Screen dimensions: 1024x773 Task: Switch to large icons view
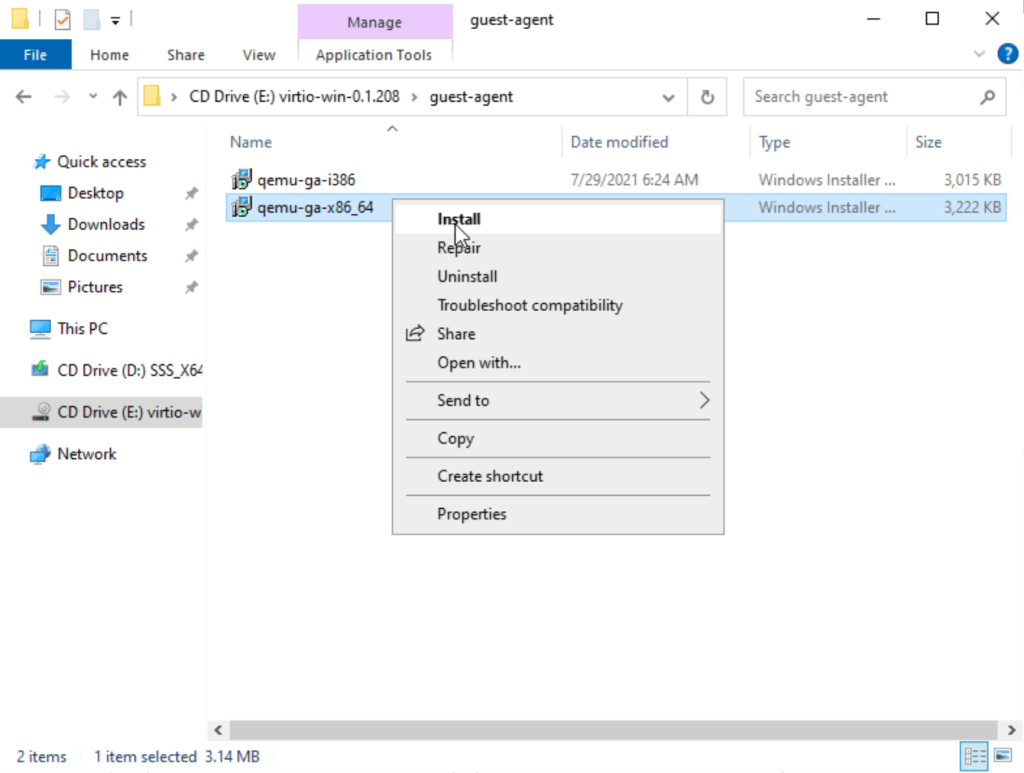[x=999, y=756]
